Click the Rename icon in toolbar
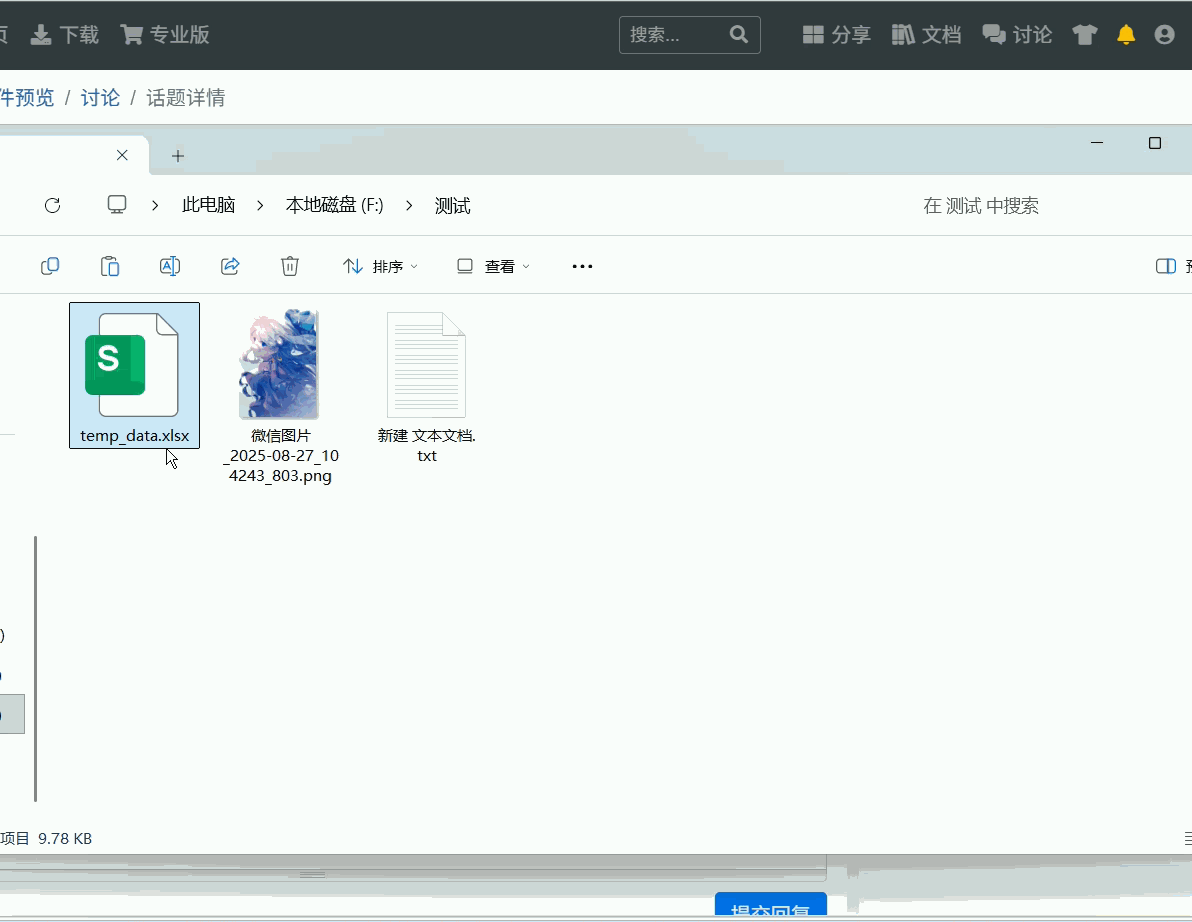The image size is (1192, 922). [x=170, y=266]
